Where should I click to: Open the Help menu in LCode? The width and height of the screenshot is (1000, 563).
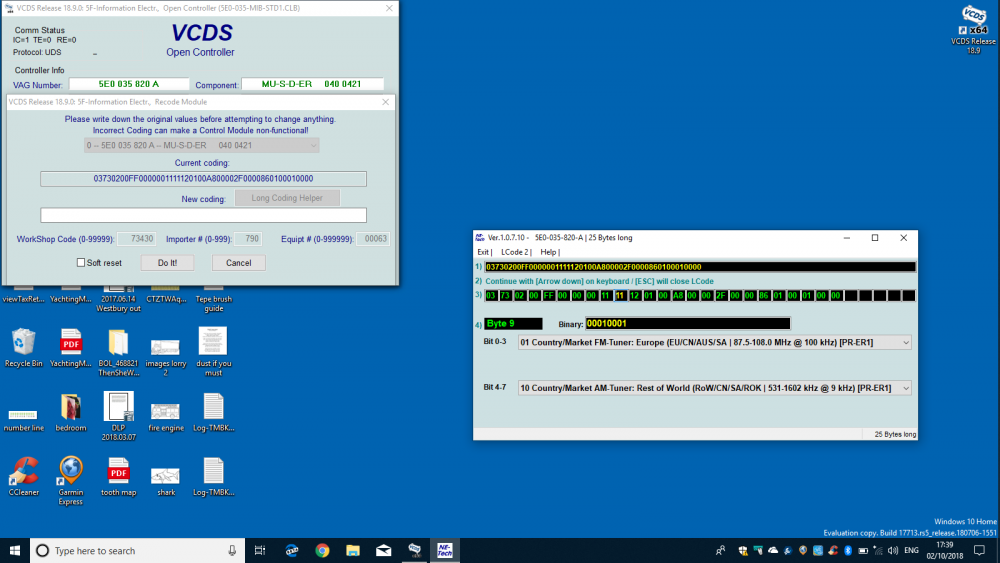coord(549,252)
